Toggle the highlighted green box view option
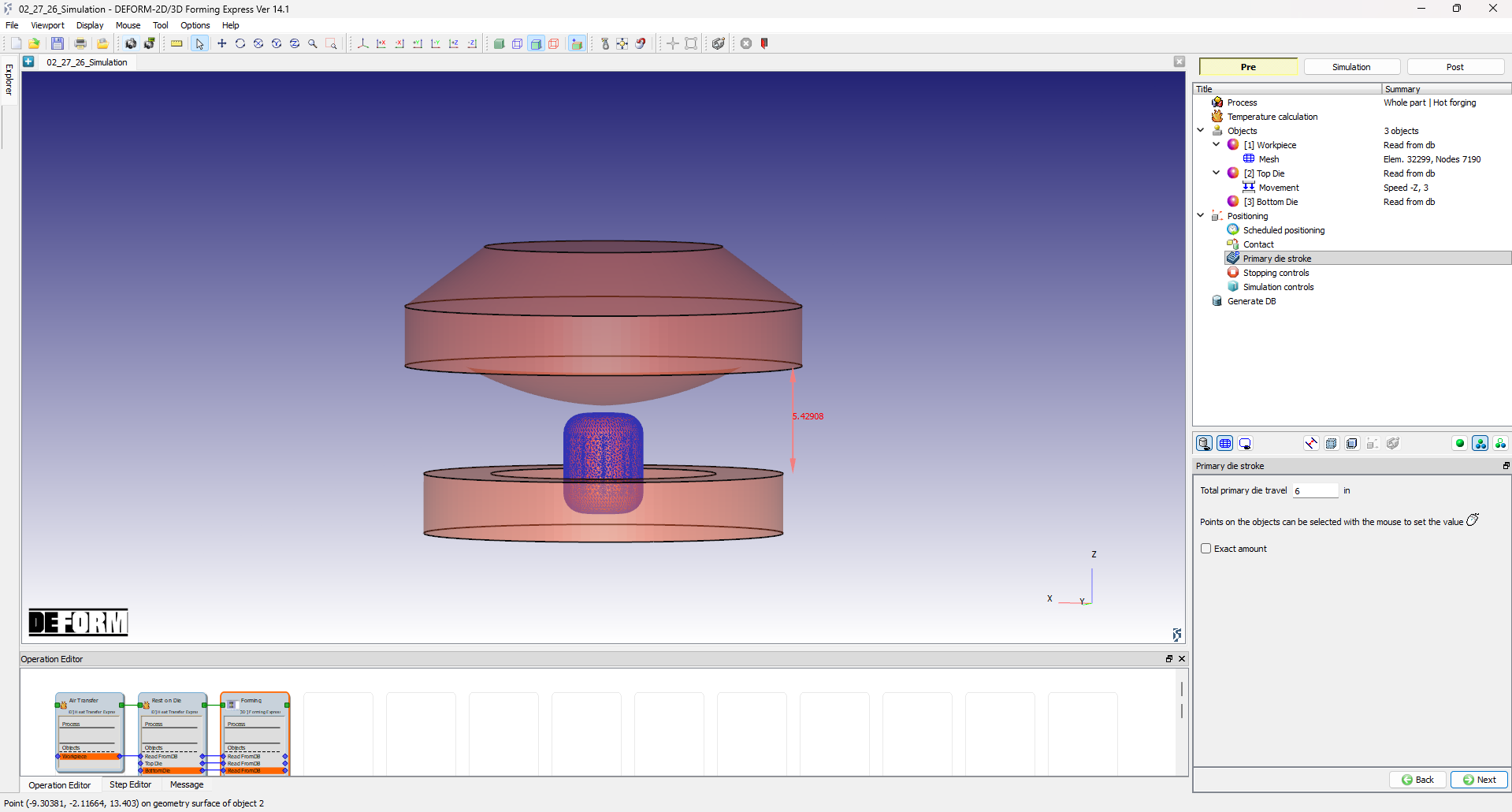 (577, 43)
